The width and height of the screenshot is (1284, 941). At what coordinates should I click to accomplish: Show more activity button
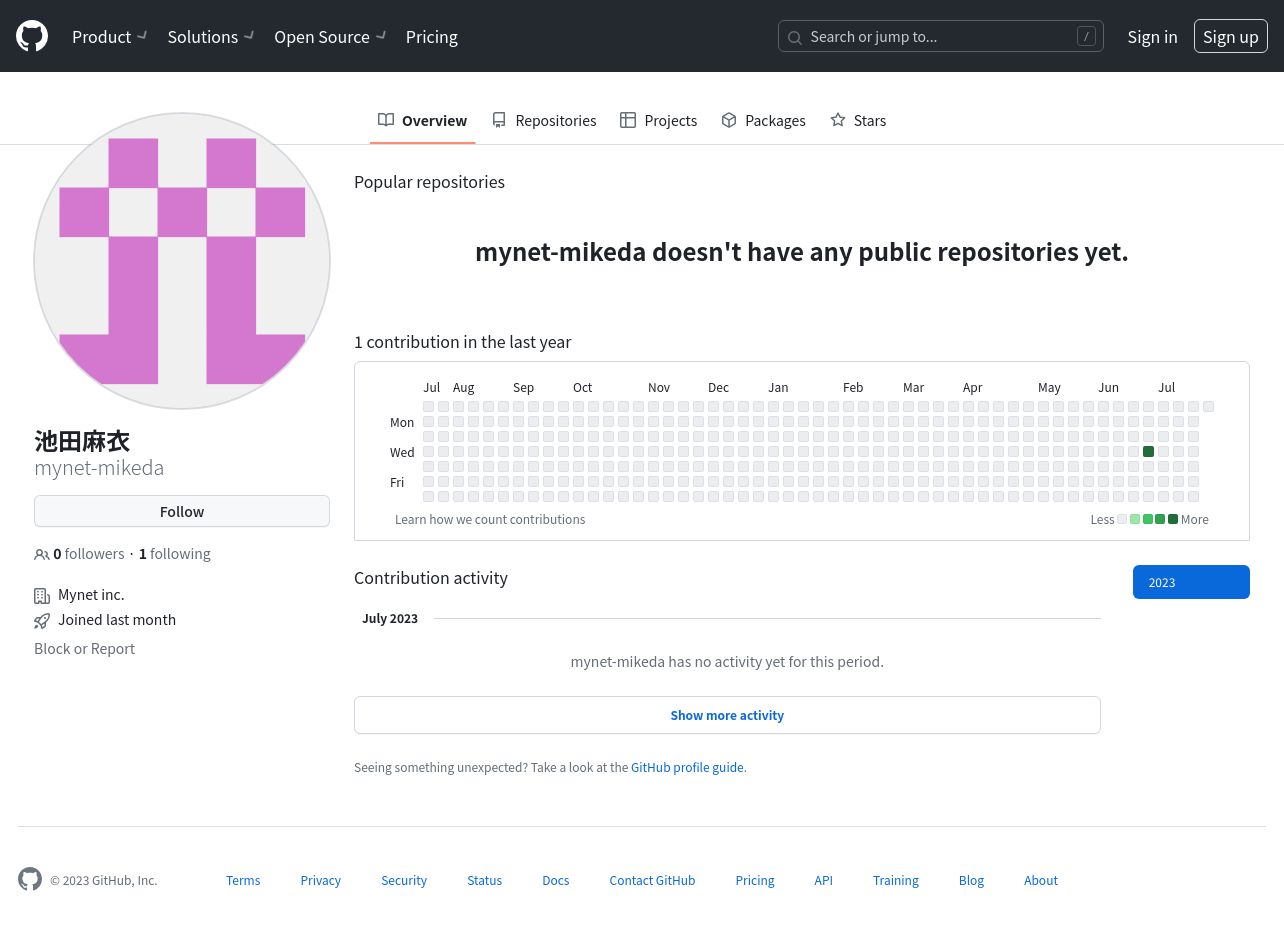coord(727,715)
